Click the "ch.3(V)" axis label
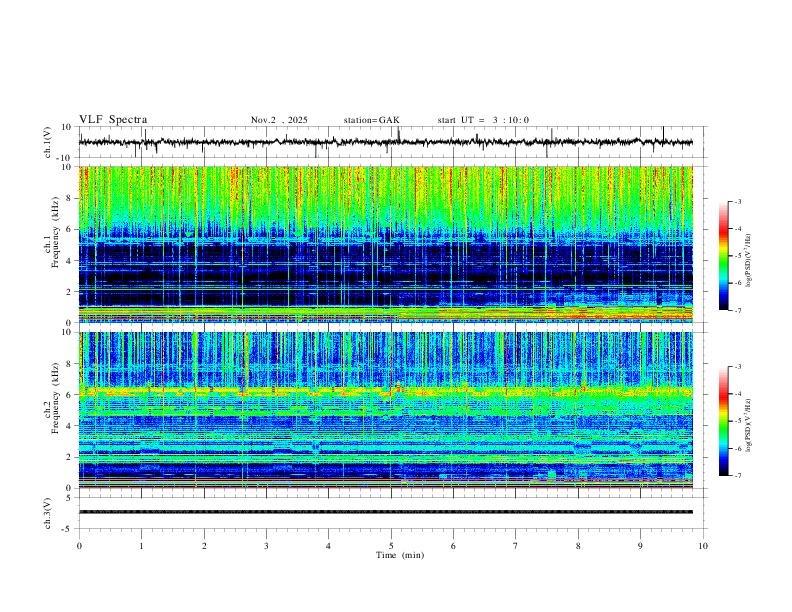The width and height of the screenshot is (792, 612). [48, 513]
